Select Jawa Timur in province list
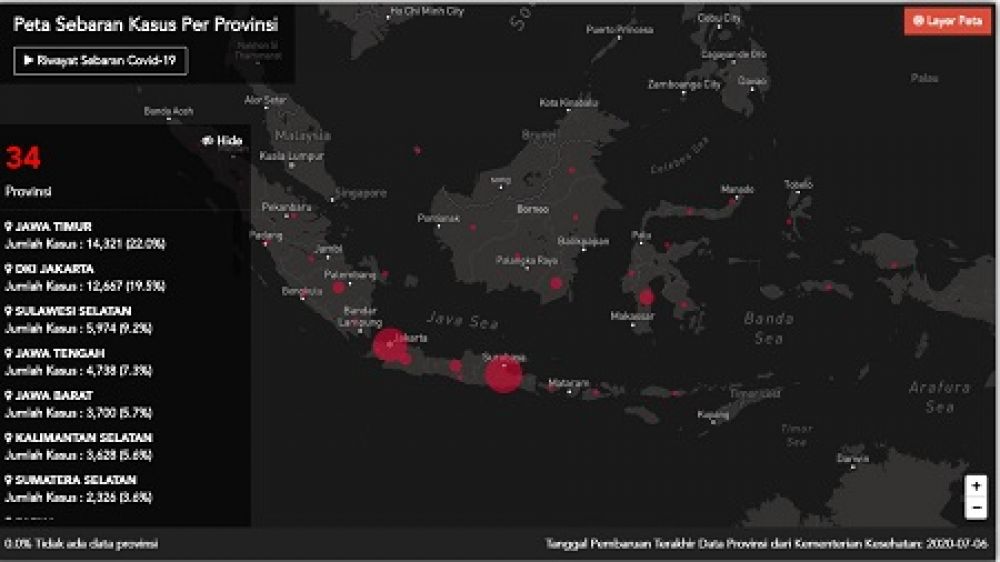 52,227
